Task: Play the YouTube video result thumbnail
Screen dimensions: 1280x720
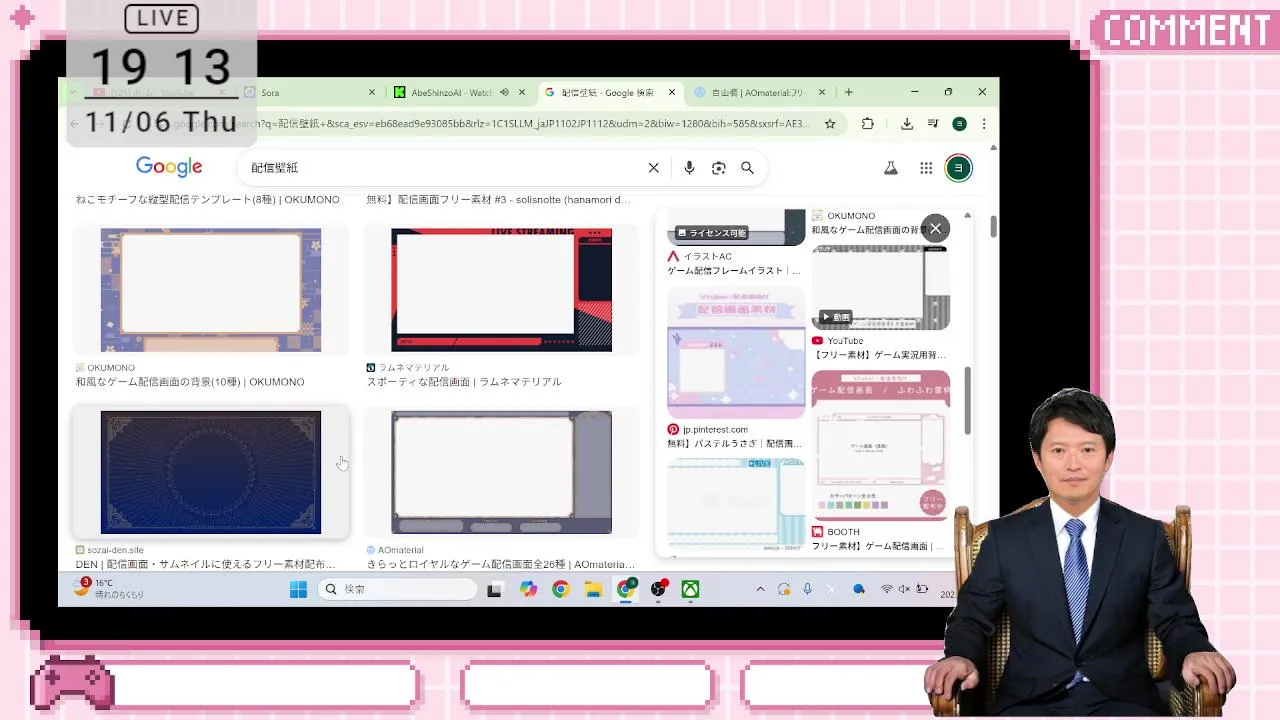Action: click(x=880, y=287)
